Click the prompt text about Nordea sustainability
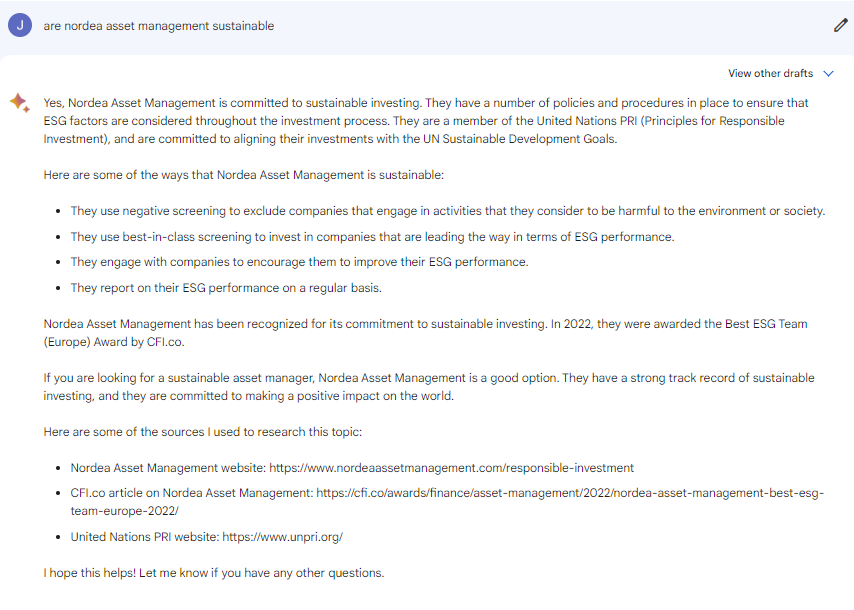The height and width of the screenshot is (610, 854). pos(158,26)
